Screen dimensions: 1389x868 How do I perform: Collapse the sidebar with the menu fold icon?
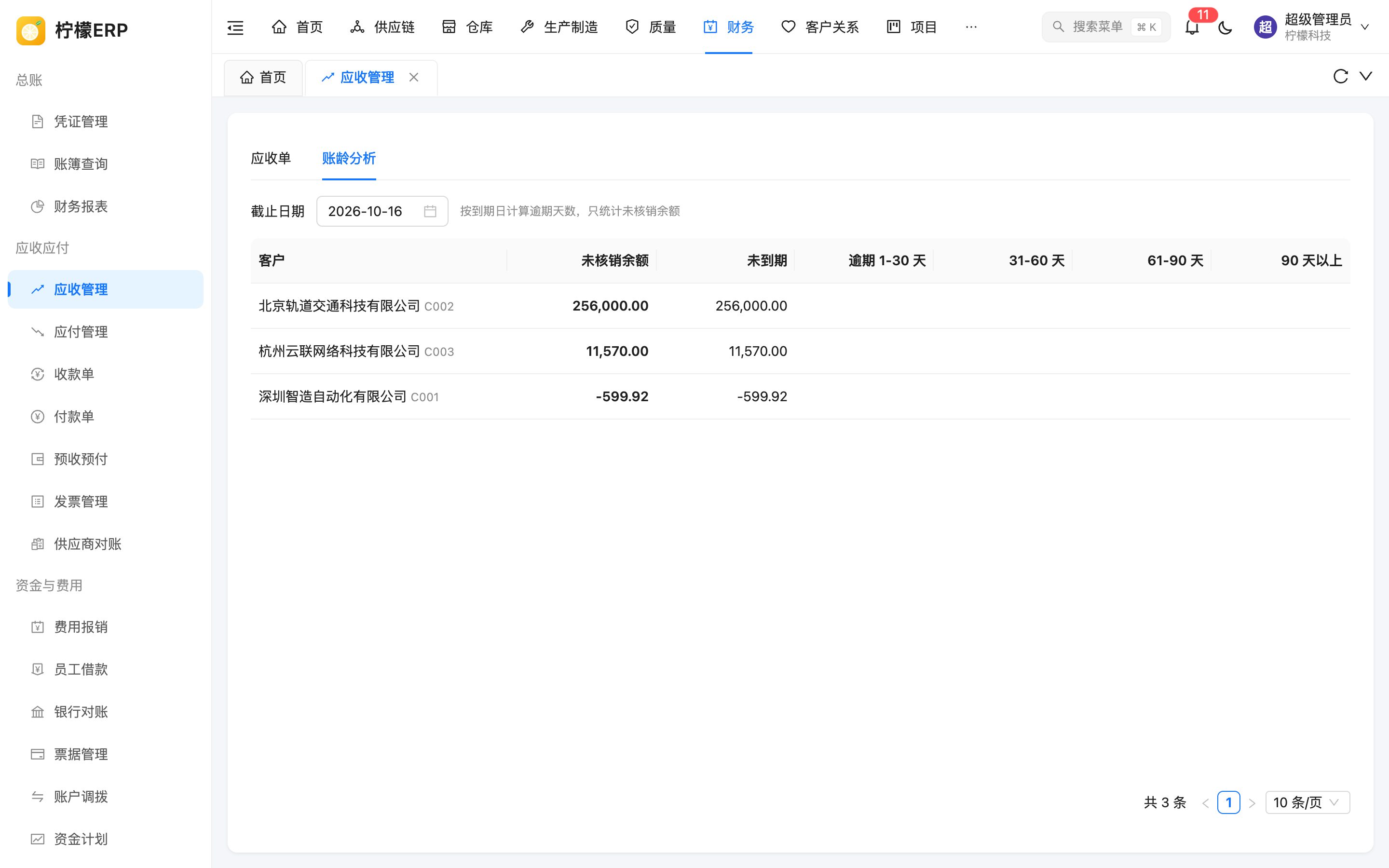[235, 27]
